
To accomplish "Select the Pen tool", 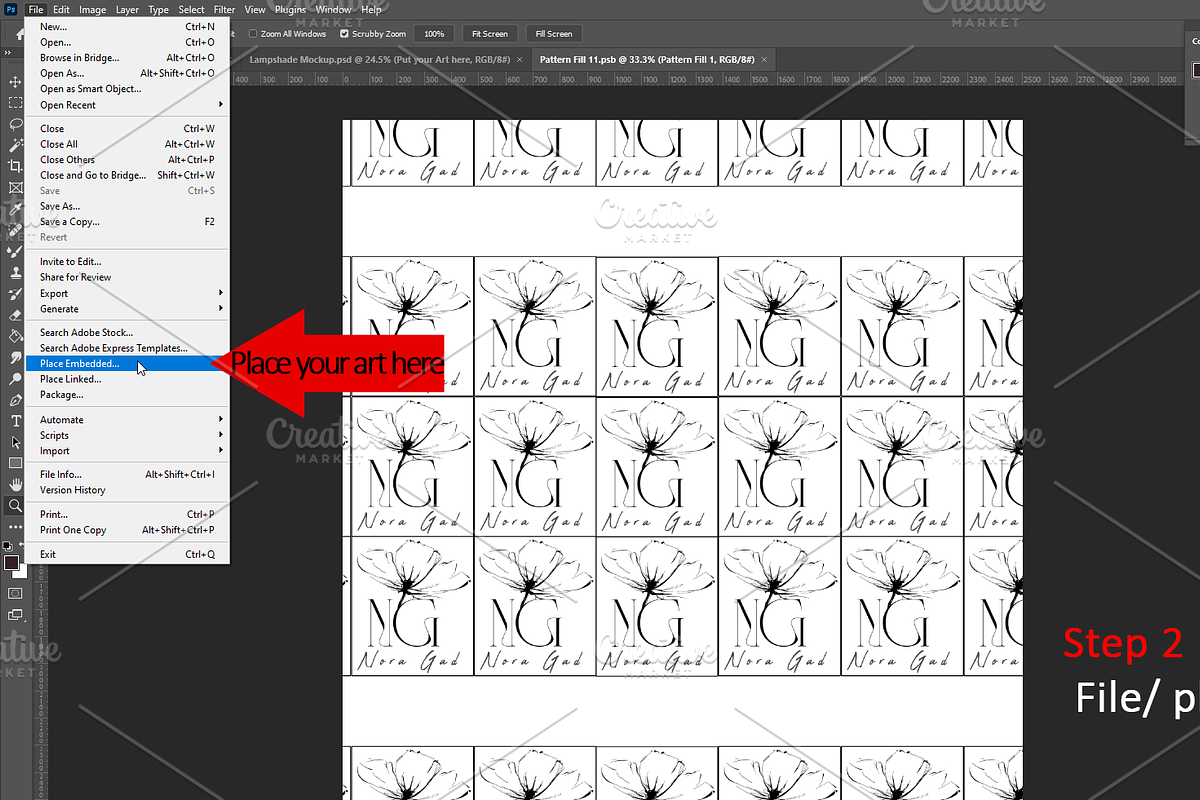I will pos(15,400).
